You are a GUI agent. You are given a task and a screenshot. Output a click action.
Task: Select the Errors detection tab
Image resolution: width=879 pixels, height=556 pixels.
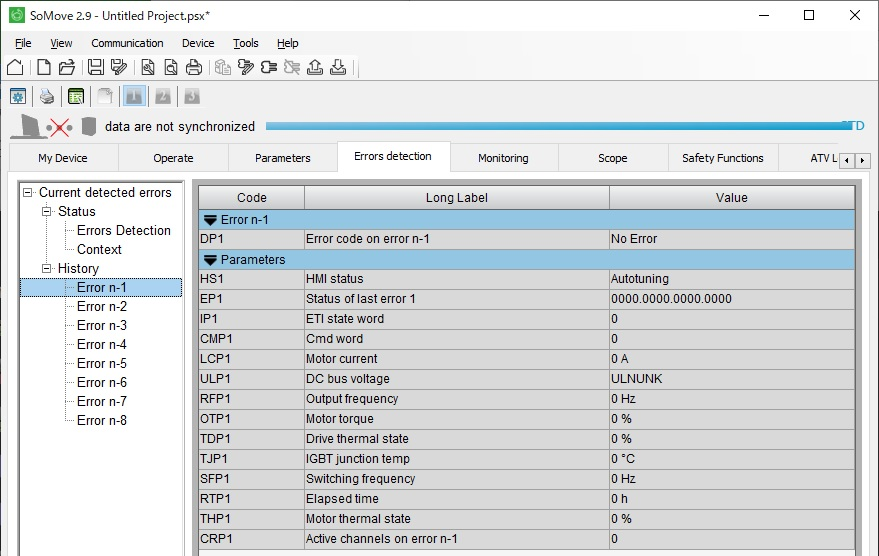(393, 156)
